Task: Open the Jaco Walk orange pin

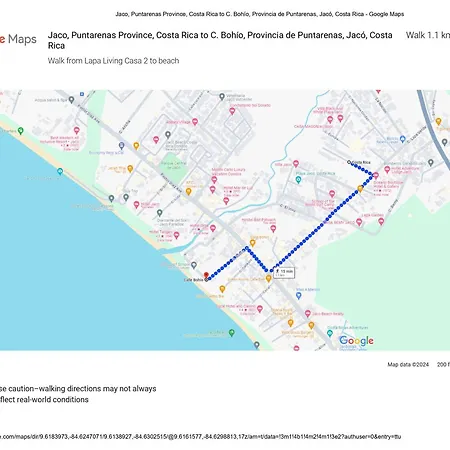Action: pyautogui.click(x=130, y=169)
